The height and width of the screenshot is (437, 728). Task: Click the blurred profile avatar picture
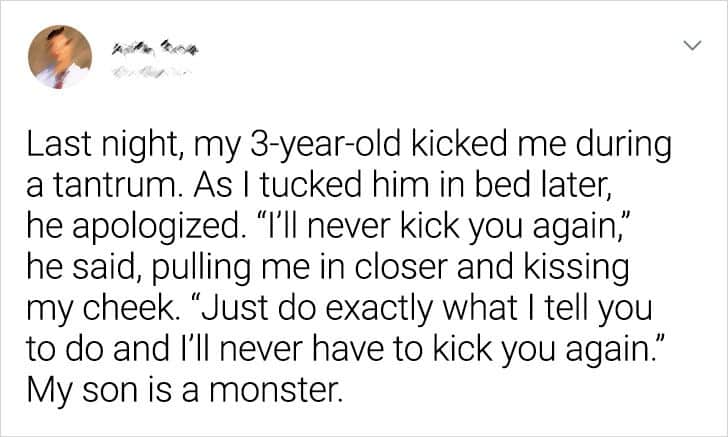point(60,57)
